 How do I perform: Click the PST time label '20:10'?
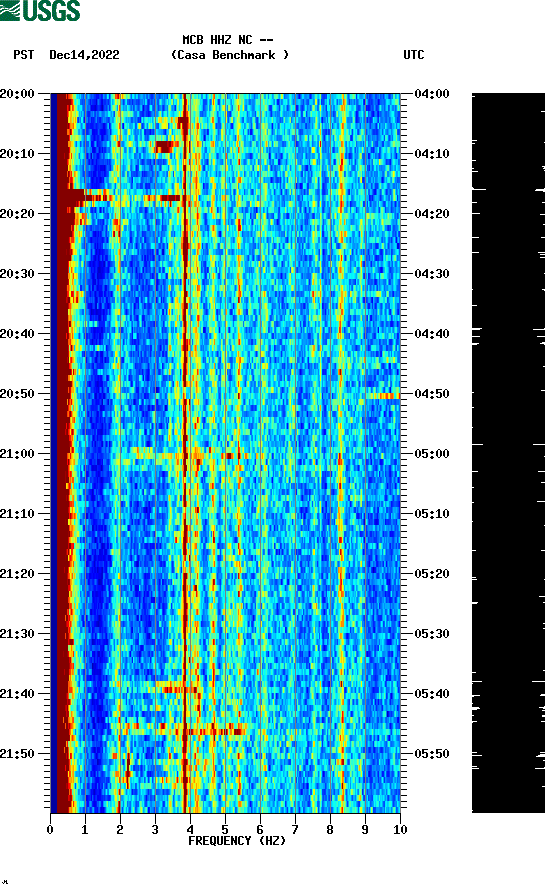pyautogui.click(x=18, y=154)
